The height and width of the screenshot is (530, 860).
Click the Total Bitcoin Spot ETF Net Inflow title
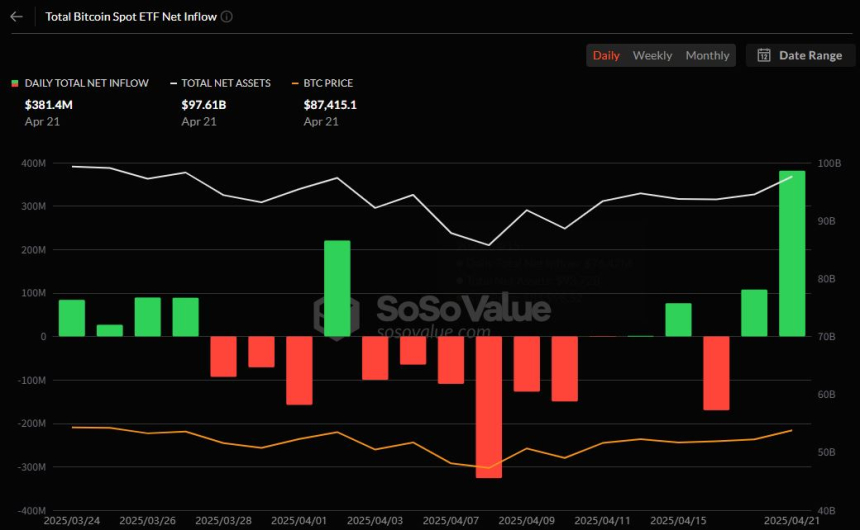click(130, 17)
